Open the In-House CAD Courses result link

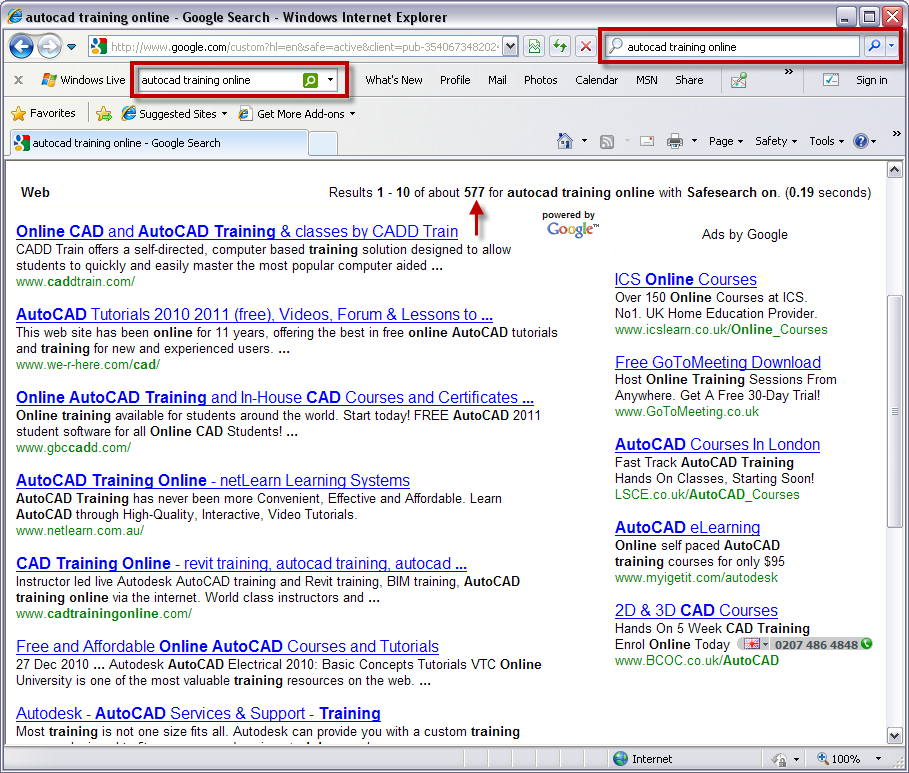275,397
